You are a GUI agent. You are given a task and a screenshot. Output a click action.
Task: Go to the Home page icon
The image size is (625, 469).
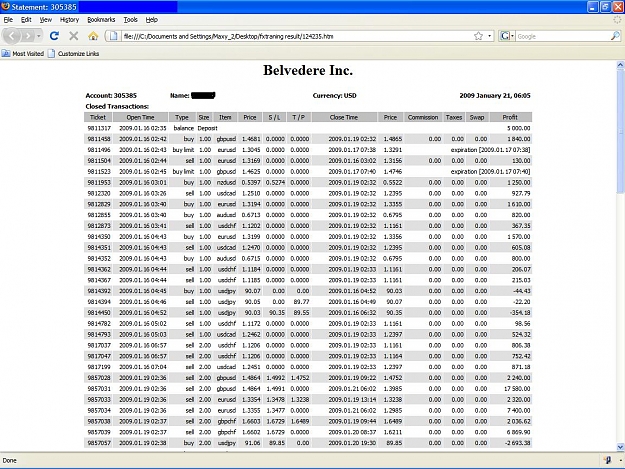pos(93,36)
